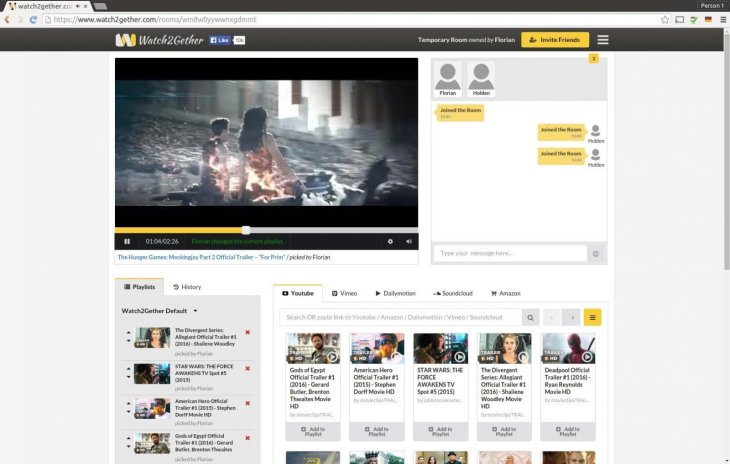730x464 pixels.
Task: Open The Hunger Games Mockingjay title link
Action: click(x=201, y=257)
